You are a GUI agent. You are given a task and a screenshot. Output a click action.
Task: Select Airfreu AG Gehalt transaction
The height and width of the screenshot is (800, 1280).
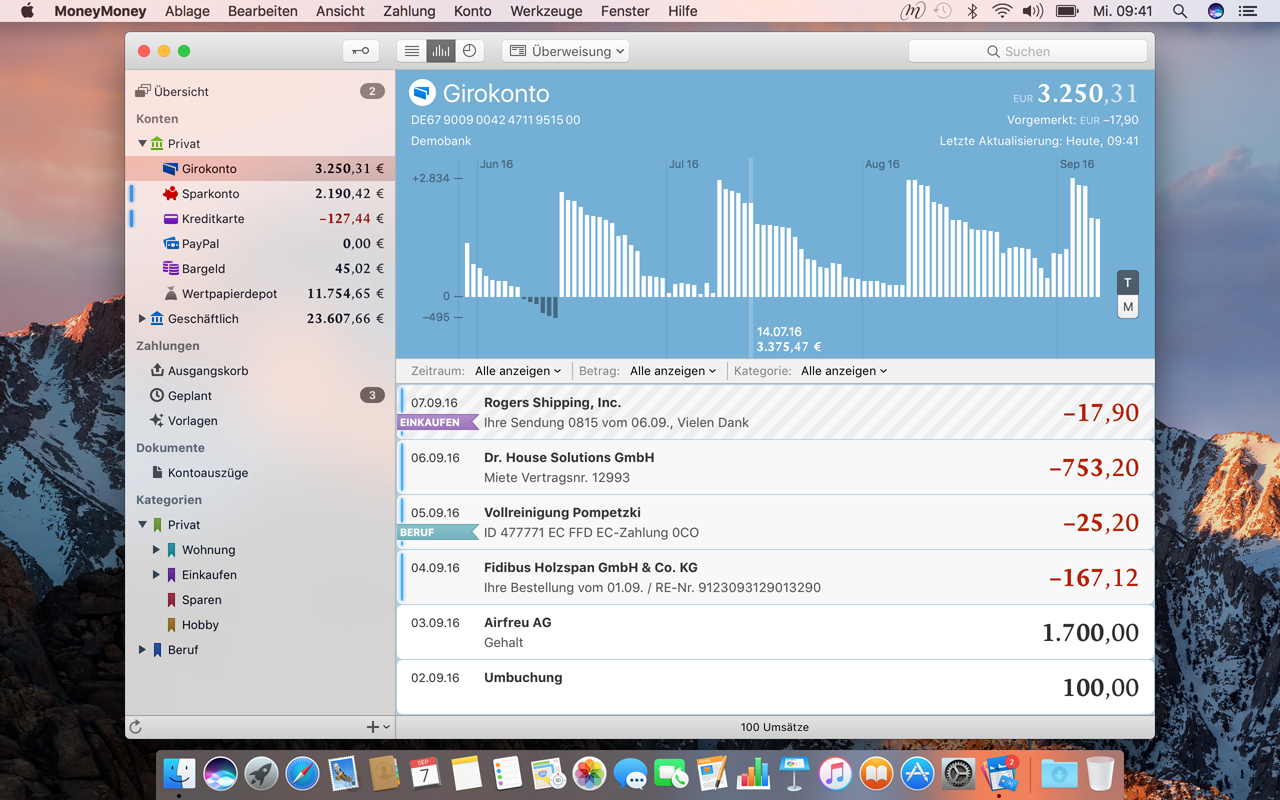coord(775,632)
